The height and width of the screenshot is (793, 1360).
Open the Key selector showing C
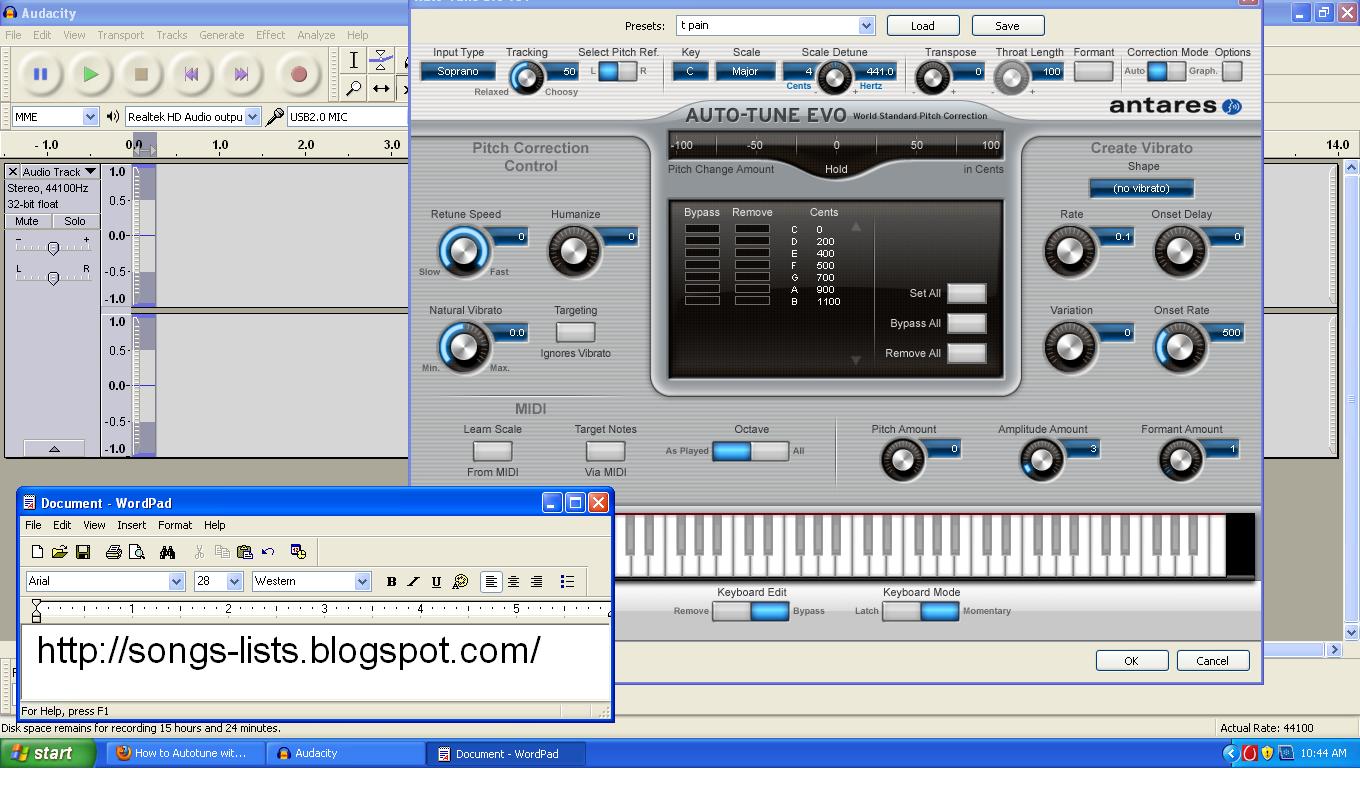tap(690, 71)
